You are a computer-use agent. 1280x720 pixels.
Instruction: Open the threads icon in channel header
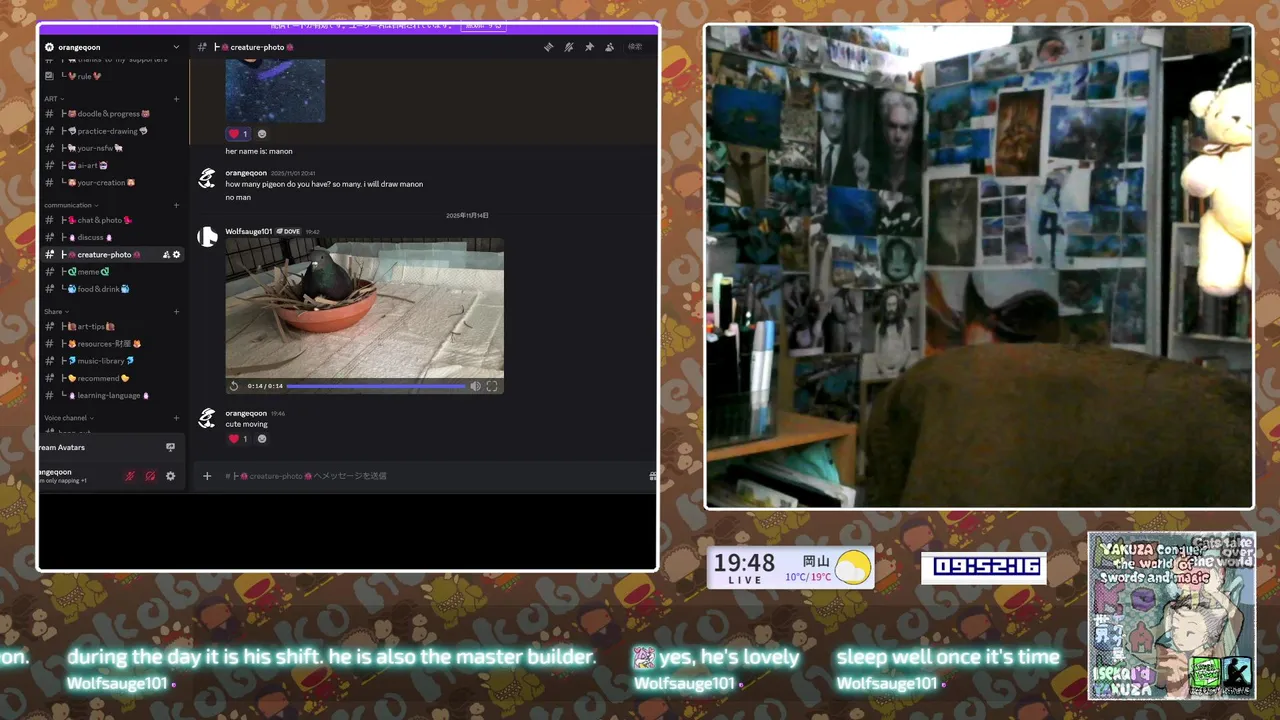pos(548,47)
